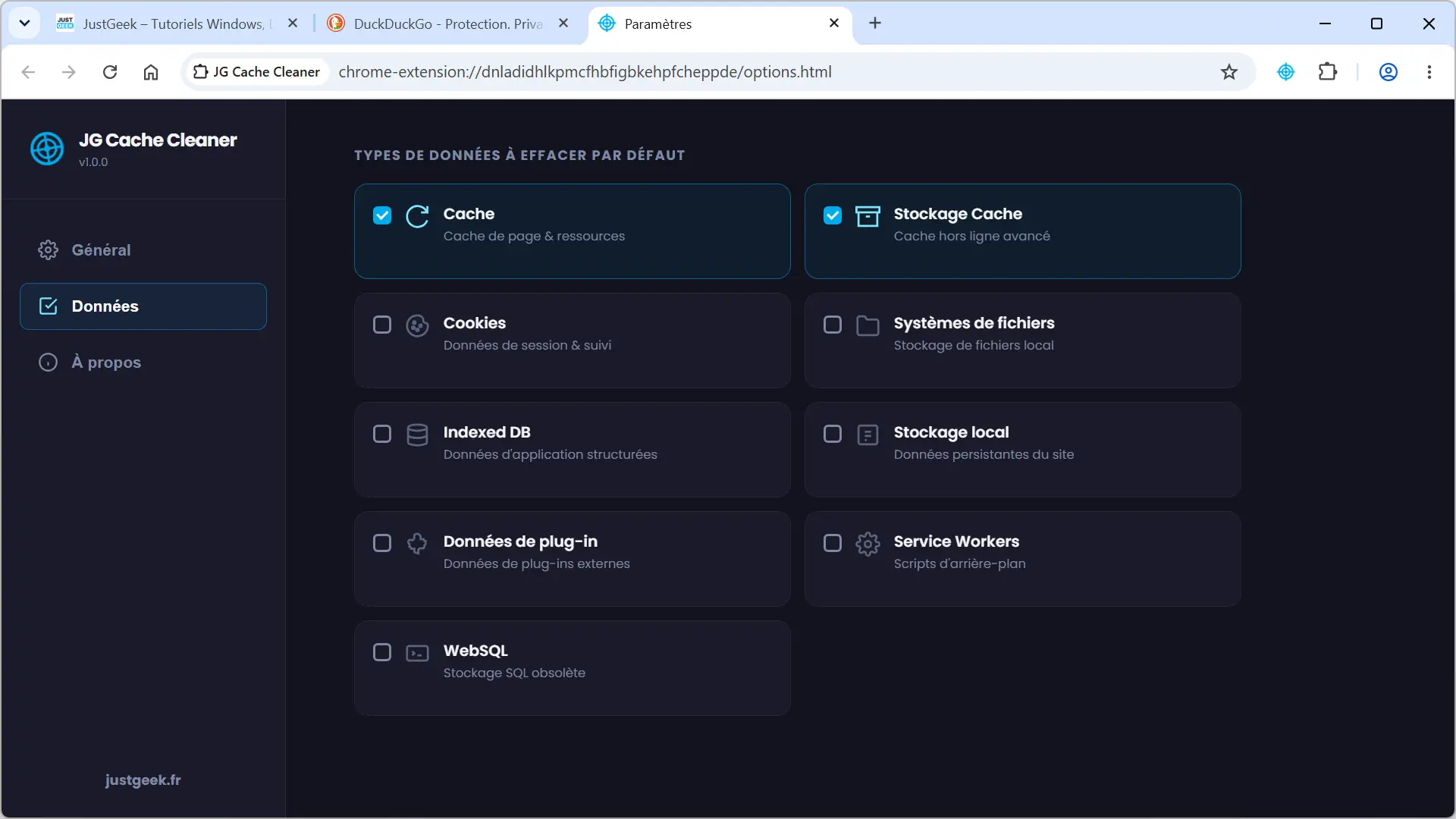
Task: Click the Cache hors ligne avancé text
Action: pyautogui.click(x=971, y=237)
